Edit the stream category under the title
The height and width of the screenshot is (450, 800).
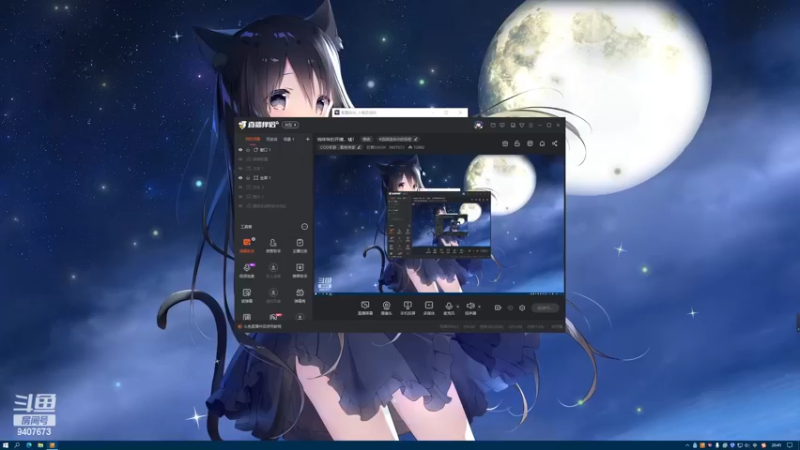(x=340, y=147)
